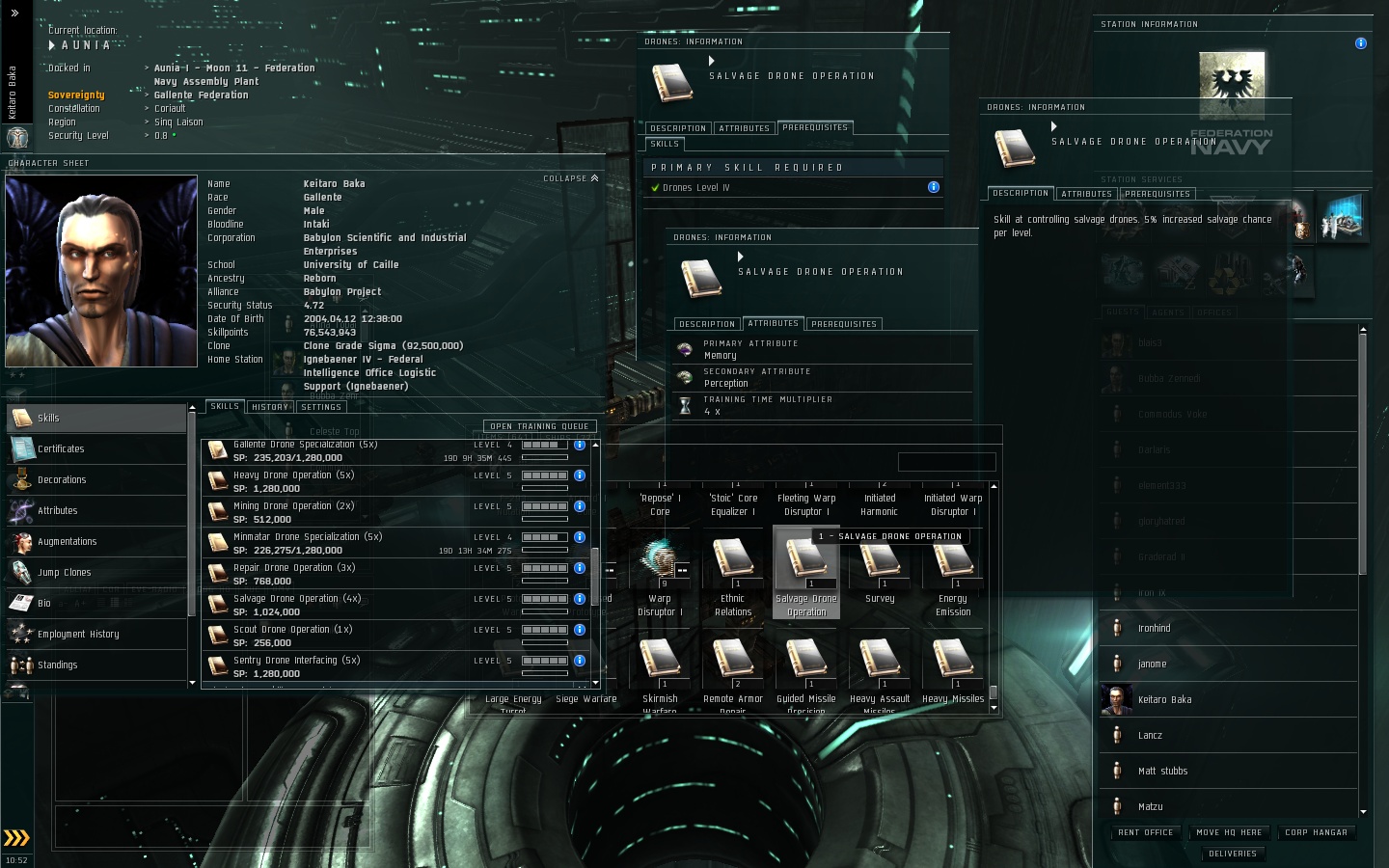This screenshot has height=868, width=1389.
Task: Select the Remote Armor Repair skillbook icon
Action: pos(733,660)
